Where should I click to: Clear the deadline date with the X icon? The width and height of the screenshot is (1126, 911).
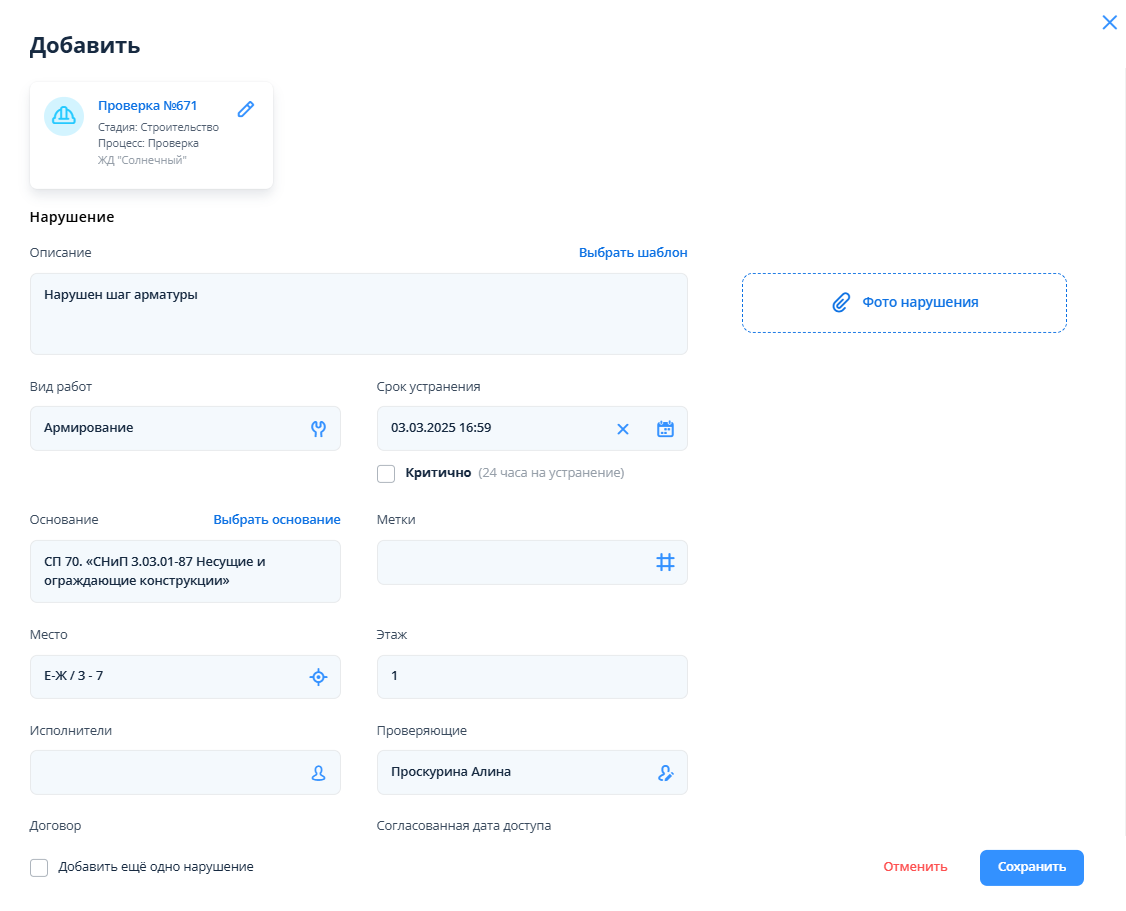pos(623,429)
